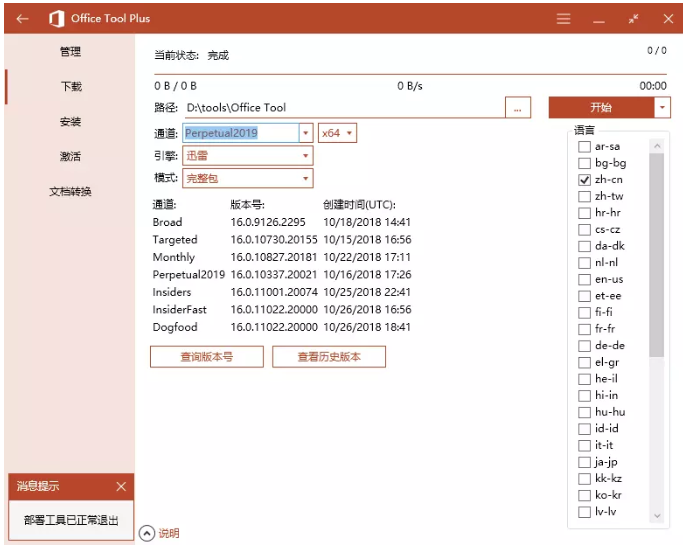Tick the he-il language checkbox

[x=584, y=379]
